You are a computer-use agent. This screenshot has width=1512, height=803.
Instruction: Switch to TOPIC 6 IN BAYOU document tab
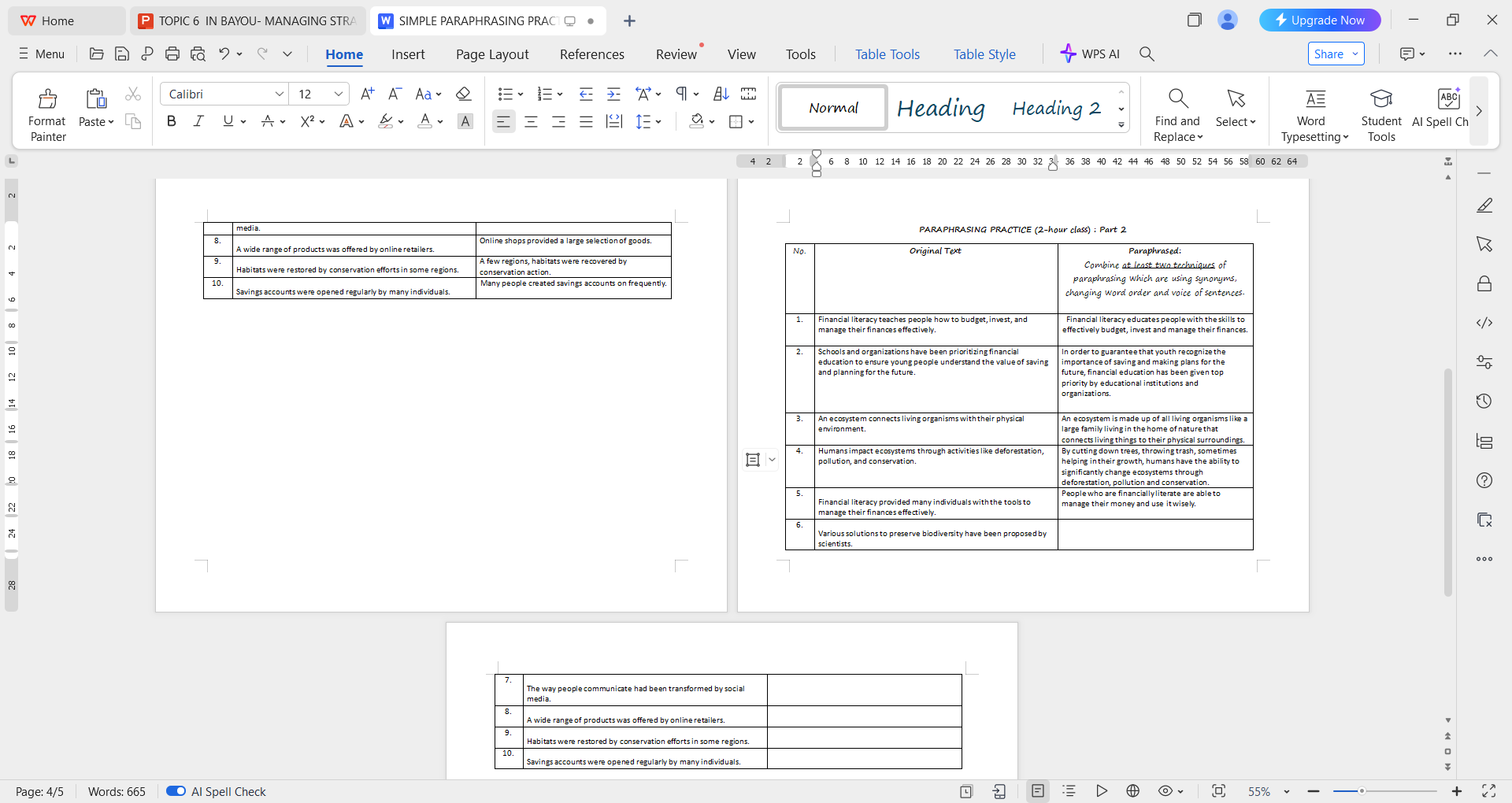click(247, 21)
